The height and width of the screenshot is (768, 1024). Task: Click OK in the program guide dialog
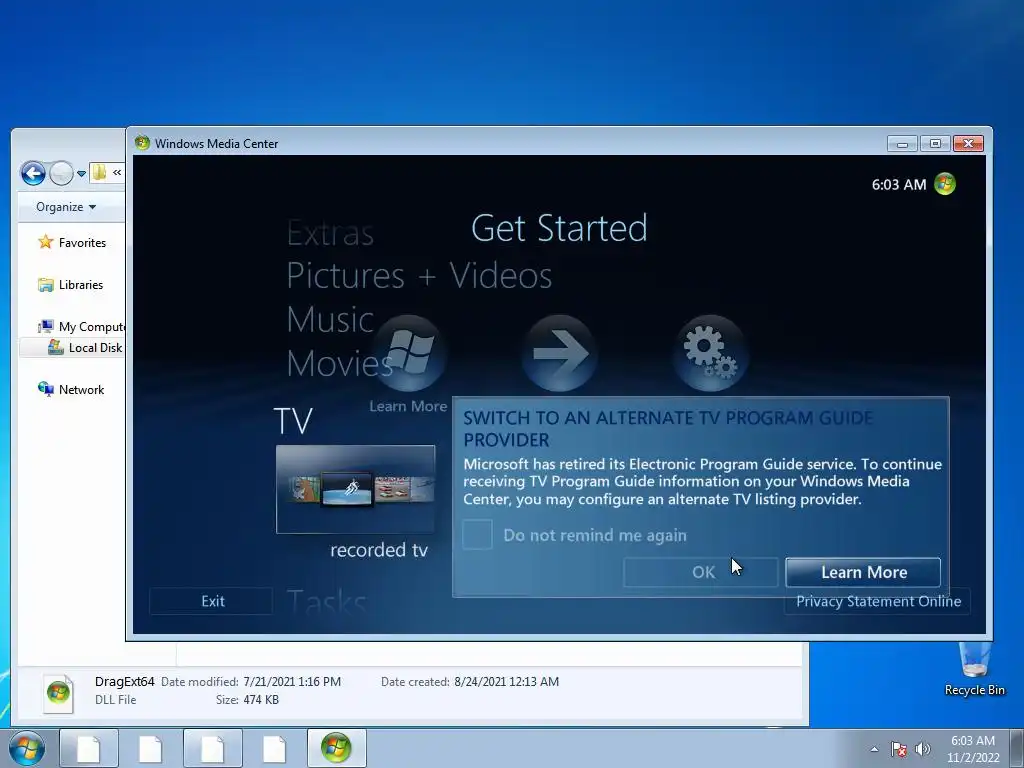point(701,572)
